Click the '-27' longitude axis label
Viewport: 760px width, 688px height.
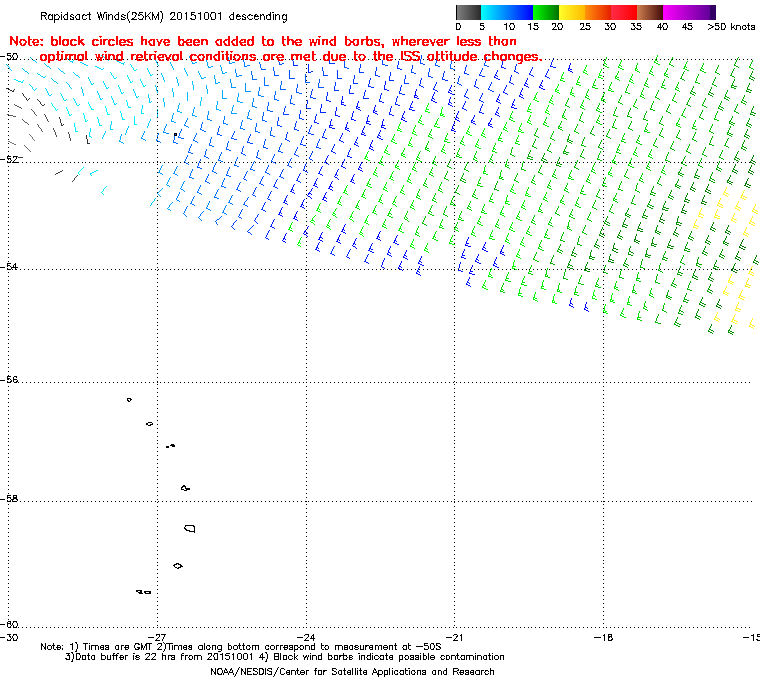[157, 637]
